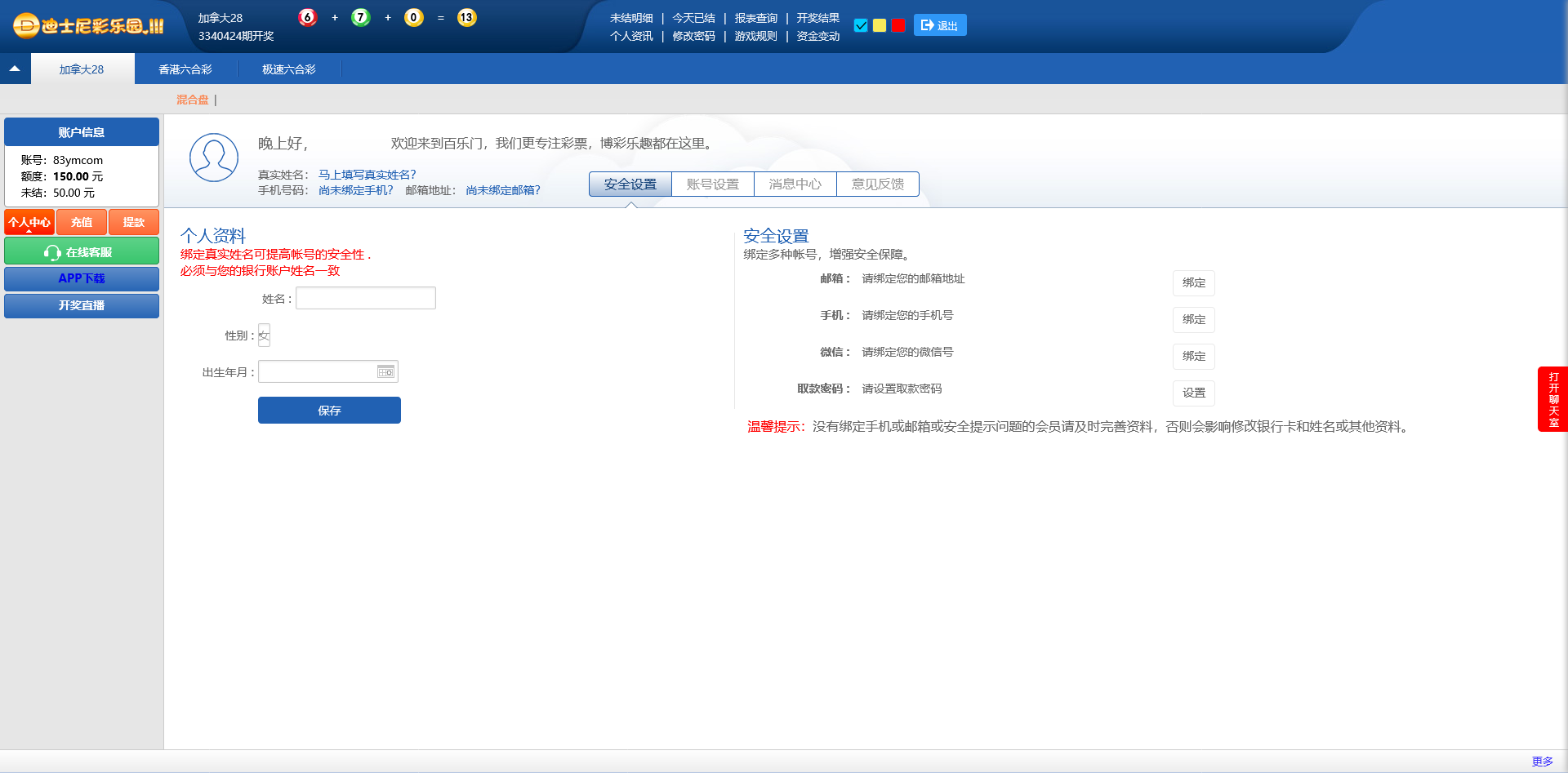This screenshot has height=773, width=1568.
Task: Click the 退出 logout button
Action: point(939,25)
